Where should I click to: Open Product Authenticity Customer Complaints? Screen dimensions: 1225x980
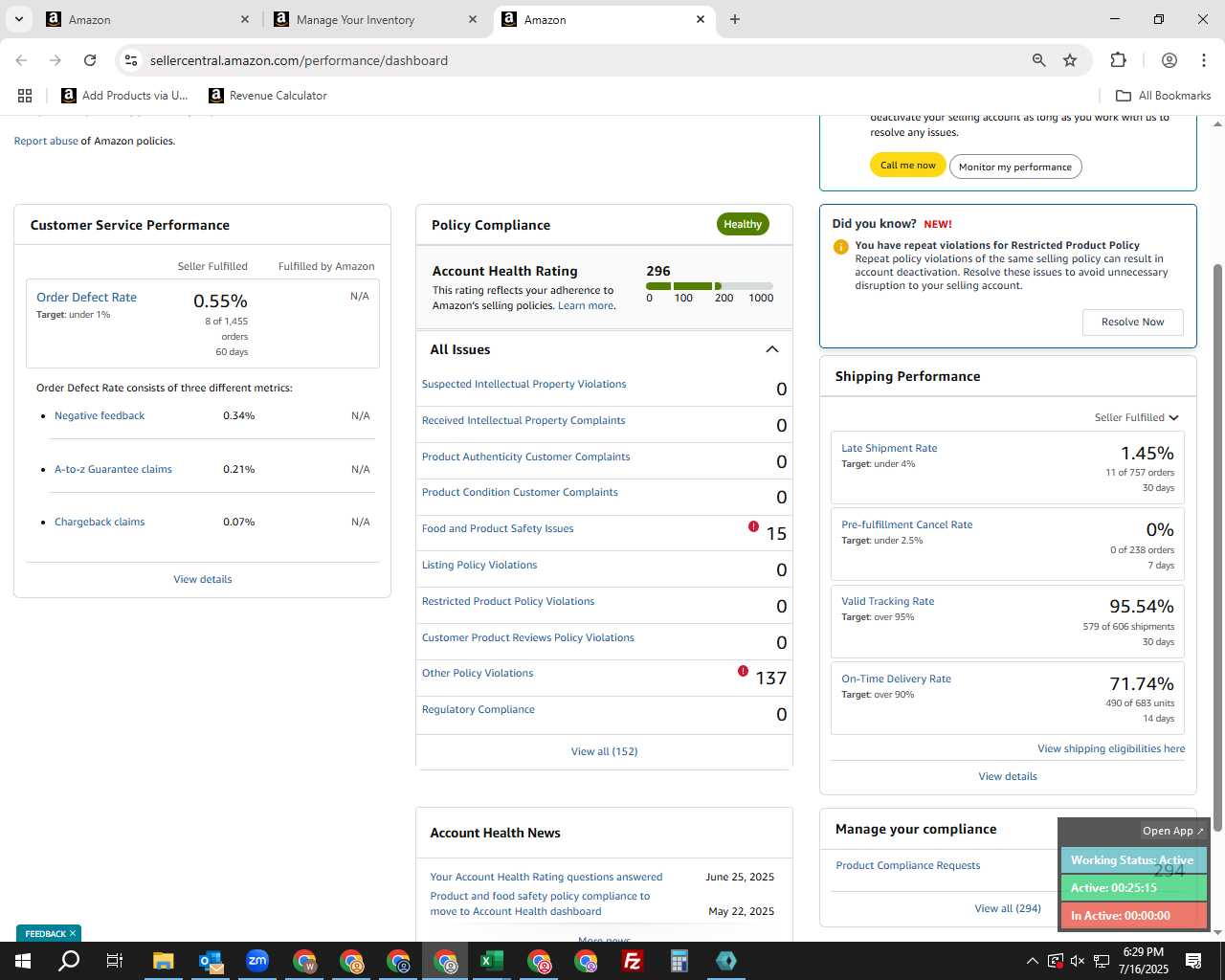tap(525, 457)
